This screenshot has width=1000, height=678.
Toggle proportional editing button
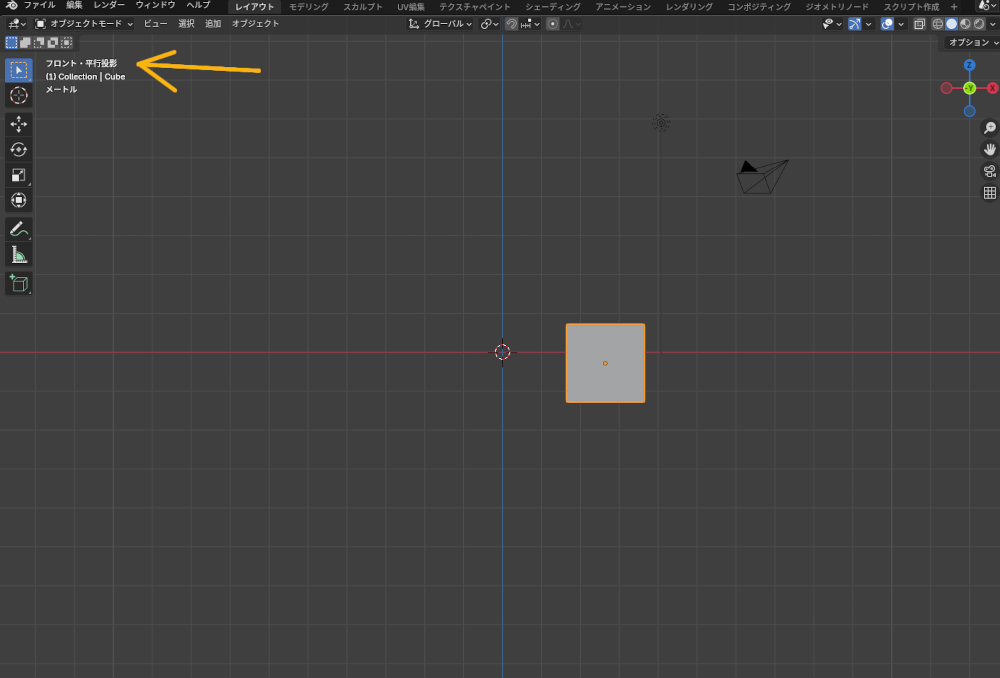click(x=552, y=24)
